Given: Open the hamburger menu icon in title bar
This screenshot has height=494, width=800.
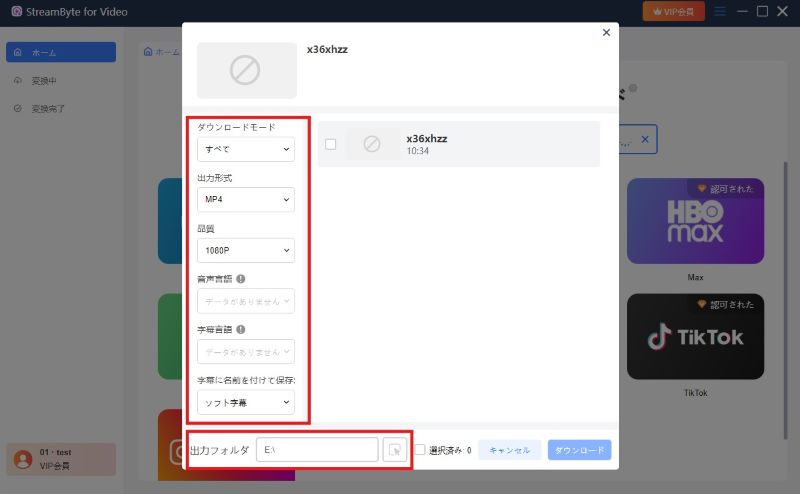Looking at the screenshot, I should 720,11.
